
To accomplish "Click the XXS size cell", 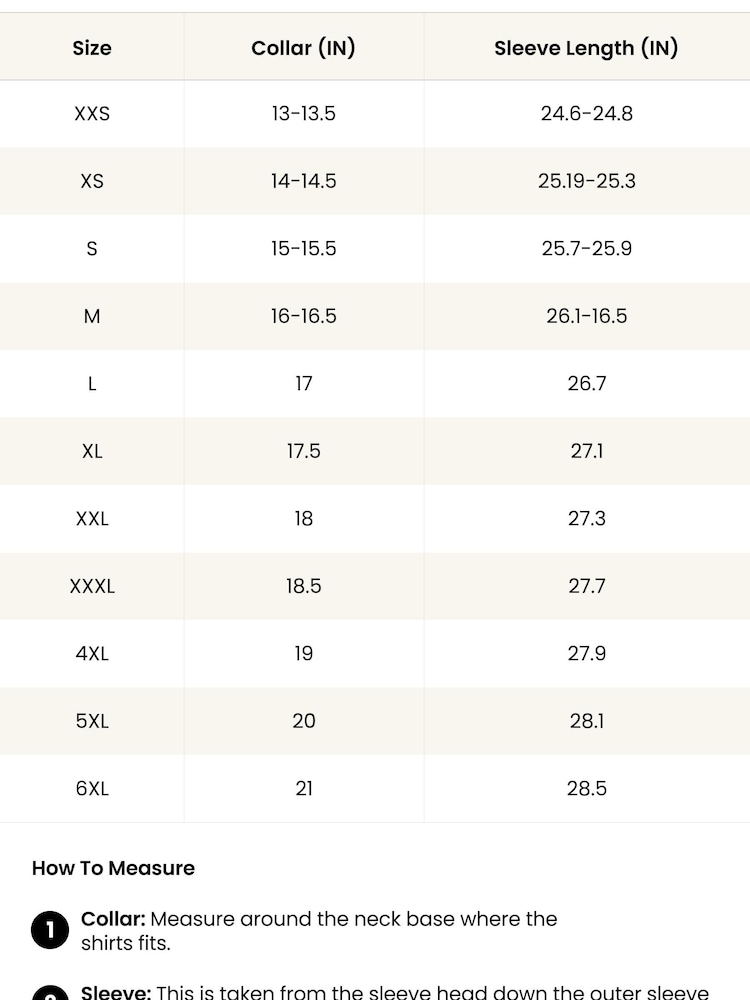I will point(92,114).
